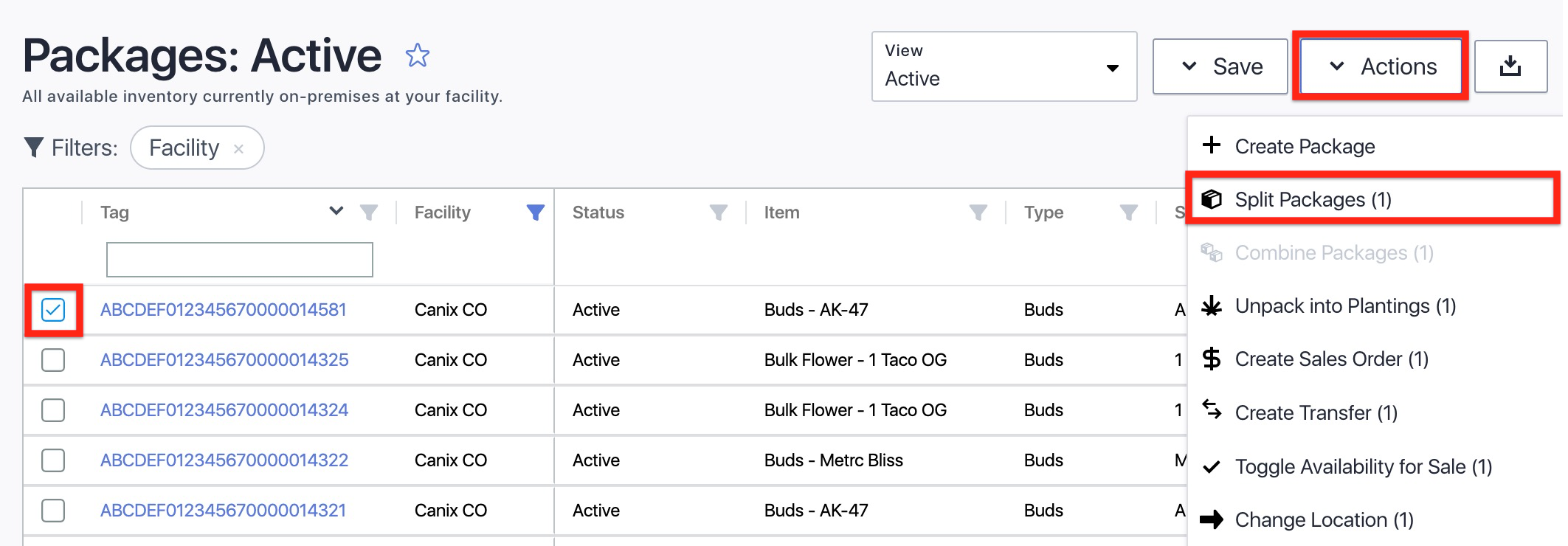Remove the Facility filter chip
This screenshot has height=546, width=1568.
tap(239, 149)
